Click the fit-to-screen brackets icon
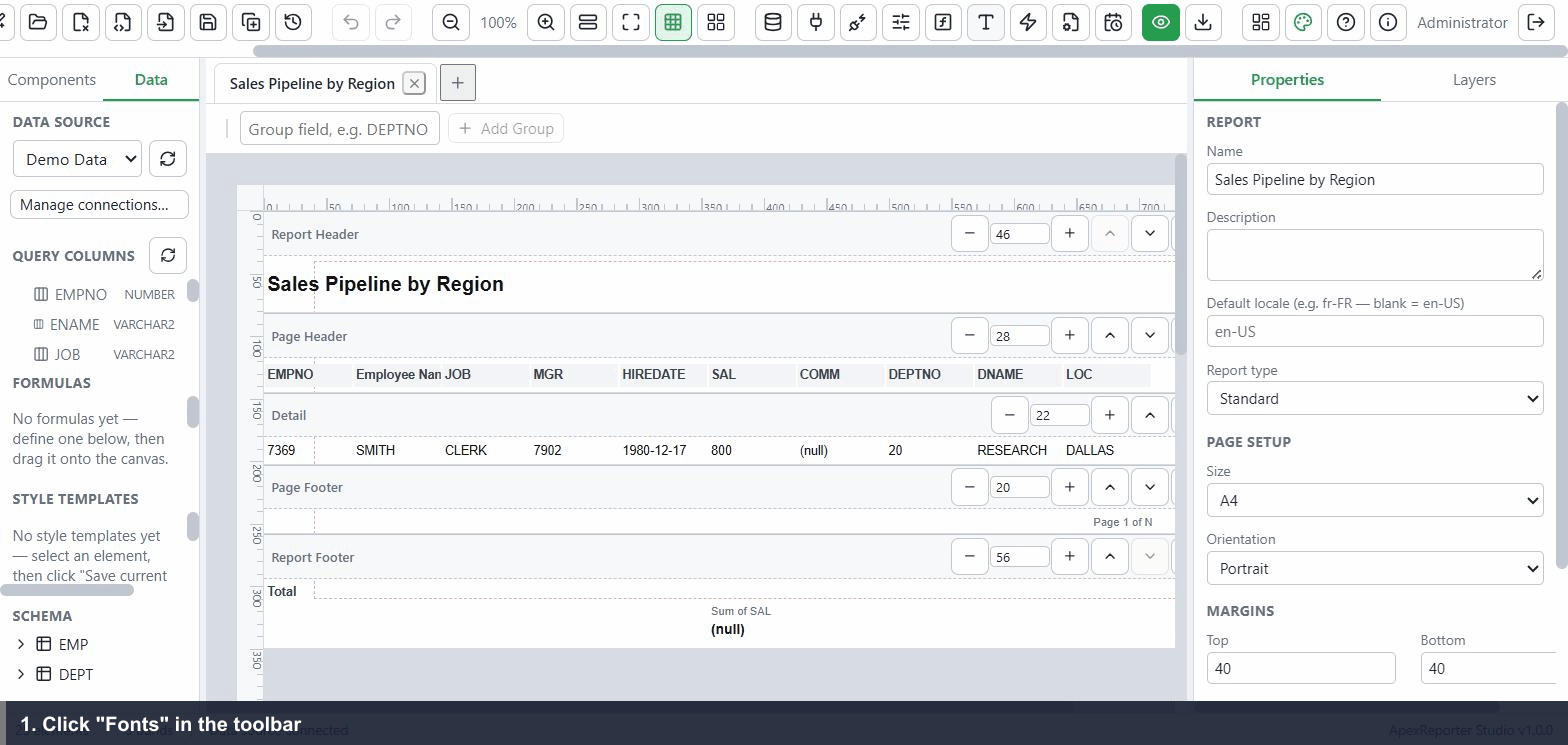 tap(631, 22)
